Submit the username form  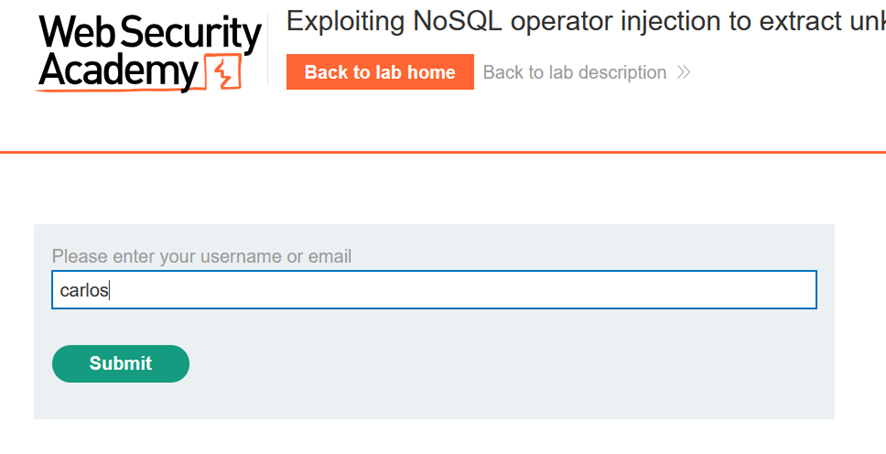tap(121, 364)
